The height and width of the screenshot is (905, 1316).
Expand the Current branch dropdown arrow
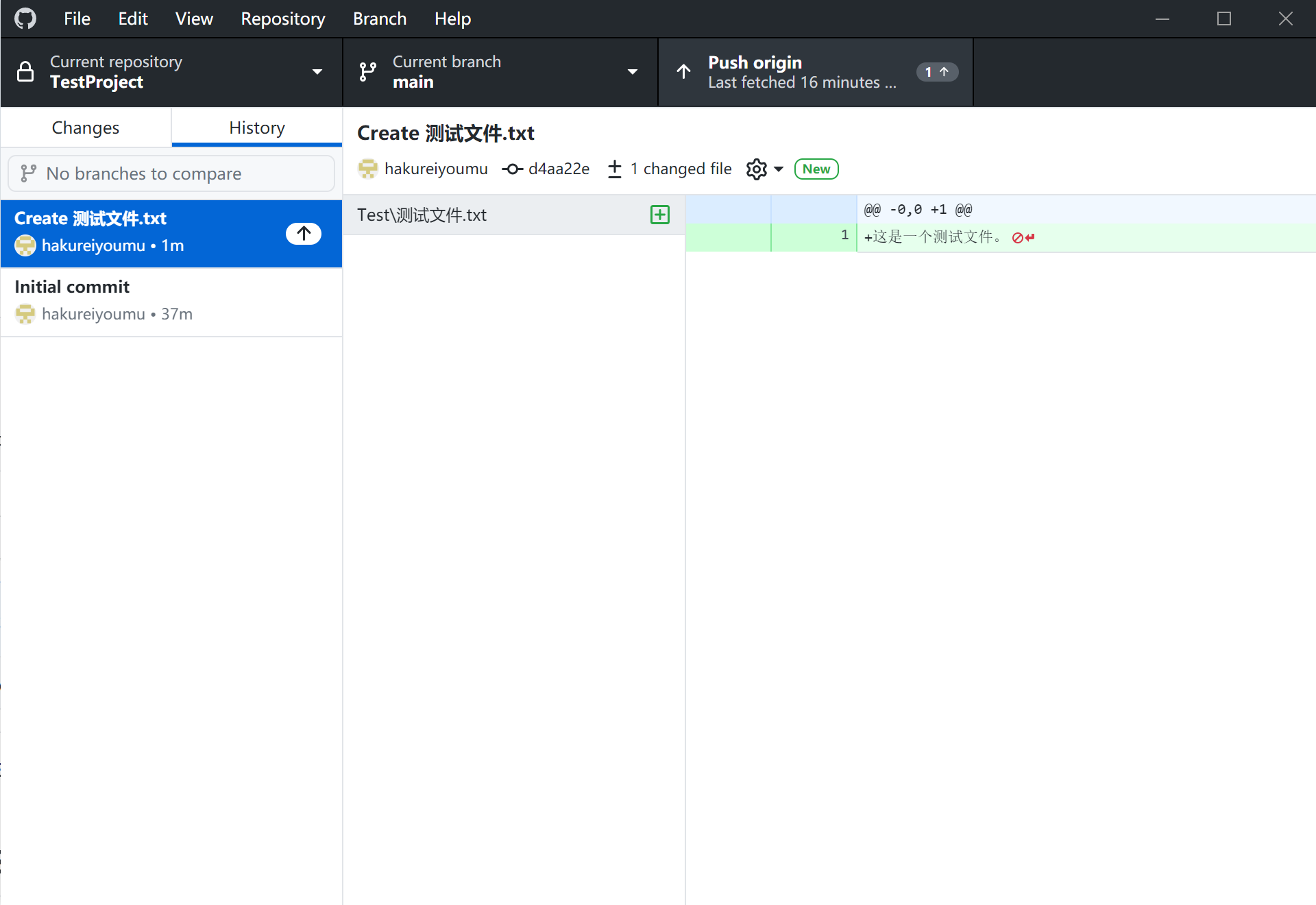pos(632,72)
